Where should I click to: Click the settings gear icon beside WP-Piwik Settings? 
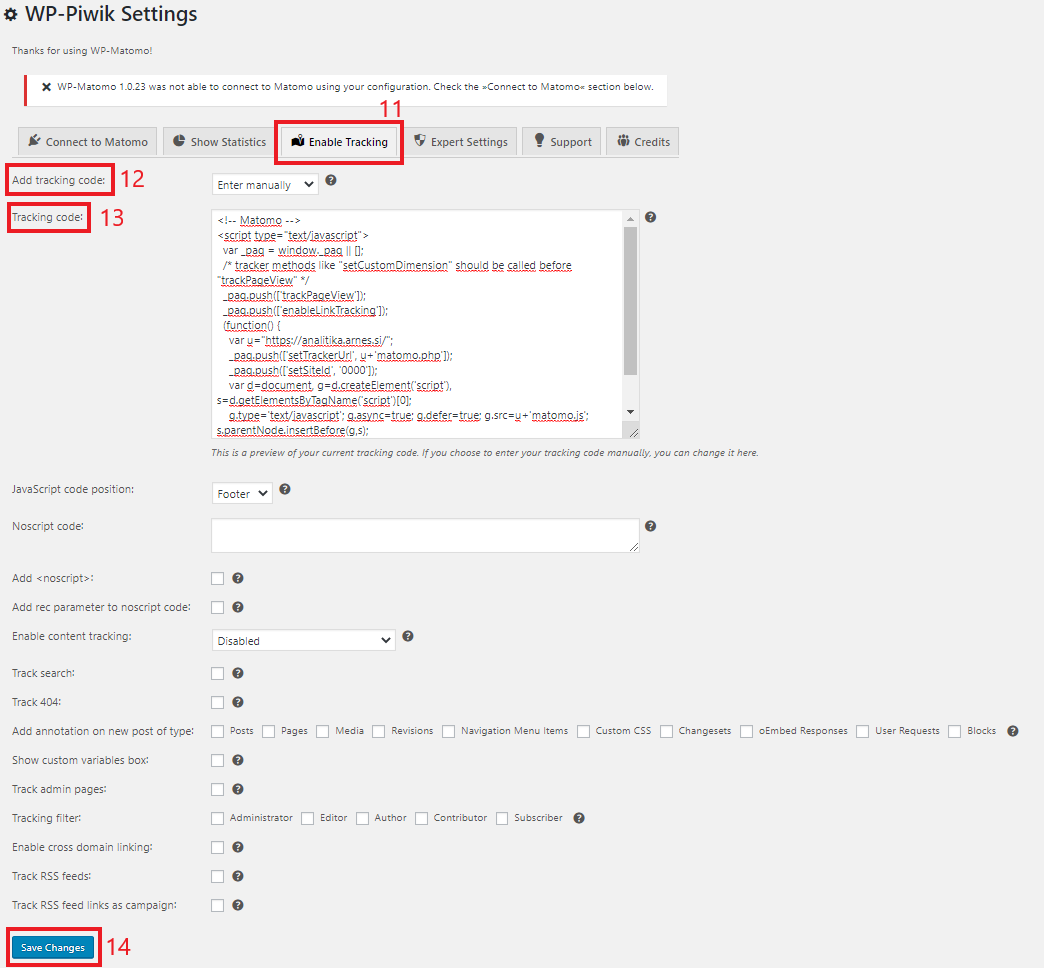(x=11, y=14)
